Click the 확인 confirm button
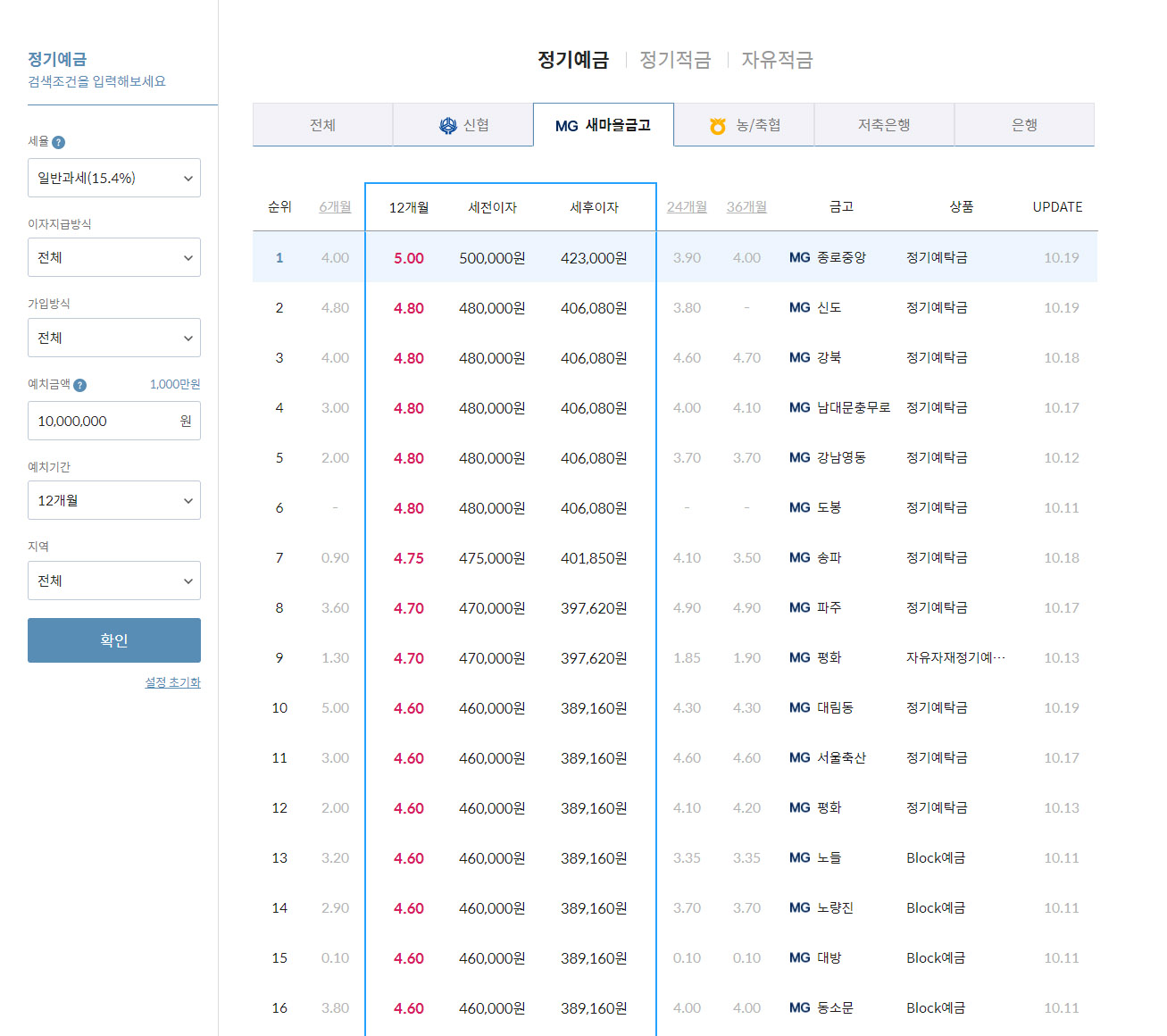1167x1036 pixels. 113,639
